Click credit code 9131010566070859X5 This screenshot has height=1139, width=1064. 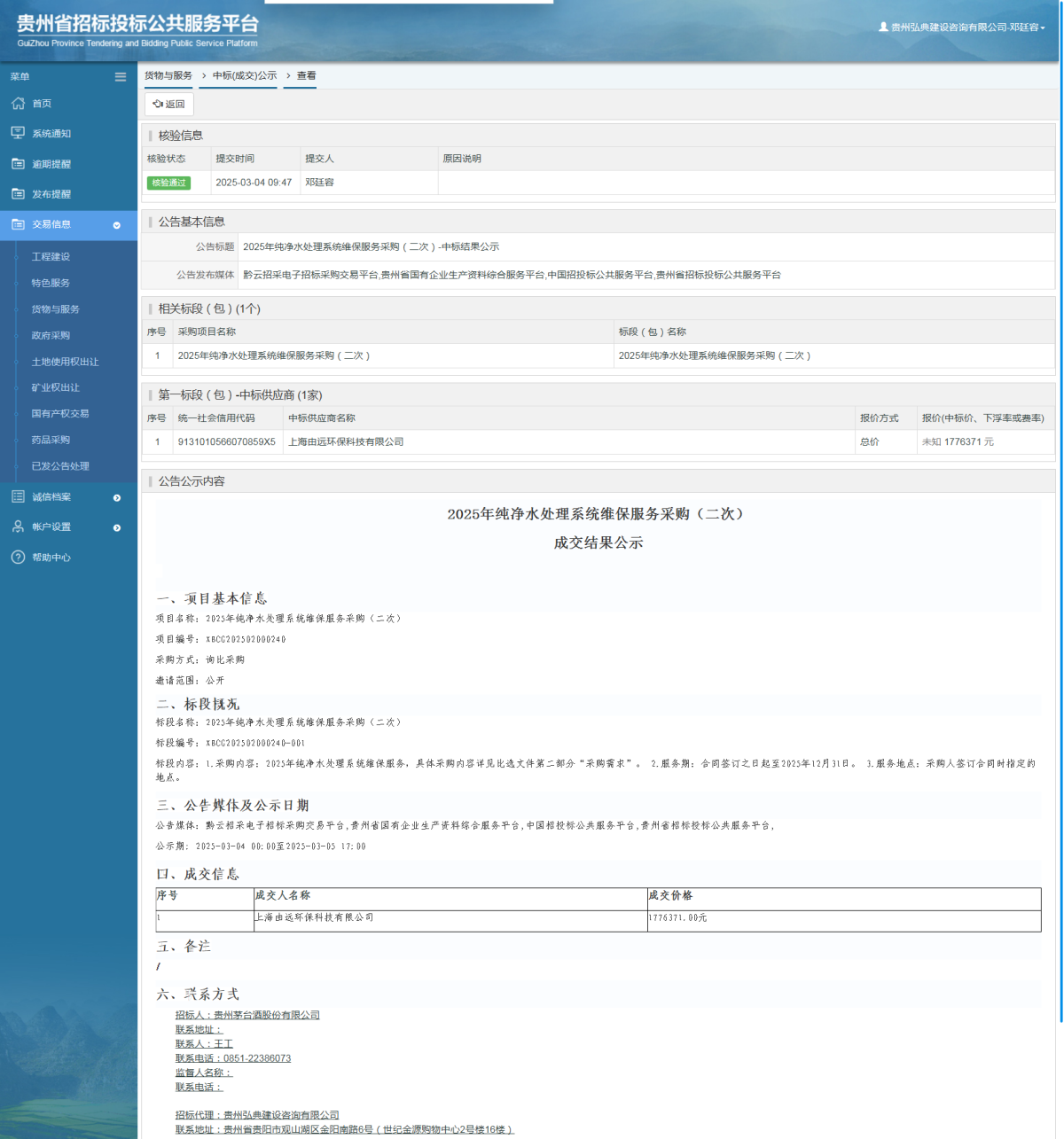pyautogui.click(x=227, y=441)
